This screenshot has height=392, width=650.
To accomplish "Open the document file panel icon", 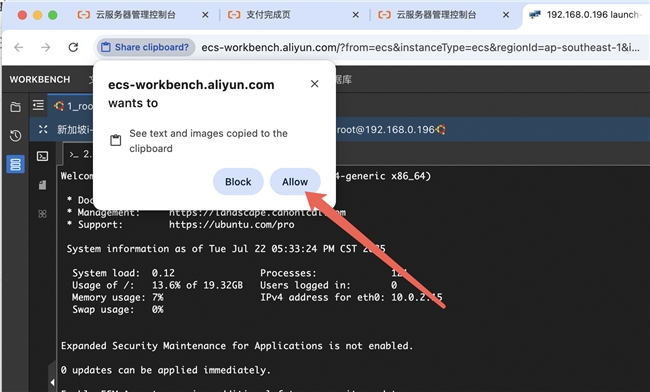I will pyautogui.click(x=42, y=185).
